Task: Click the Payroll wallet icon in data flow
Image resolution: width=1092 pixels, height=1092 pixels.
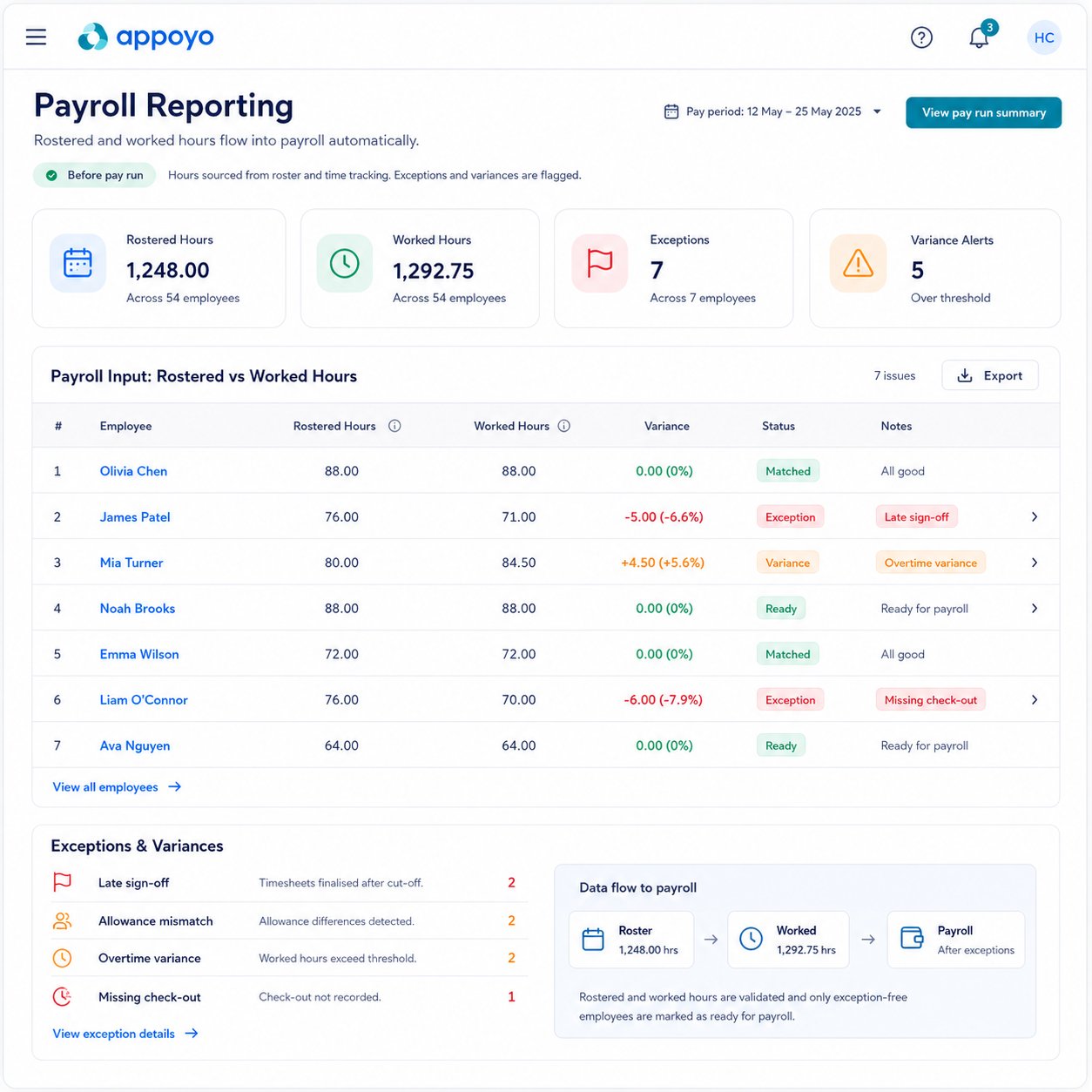Action: pos(912,938)
